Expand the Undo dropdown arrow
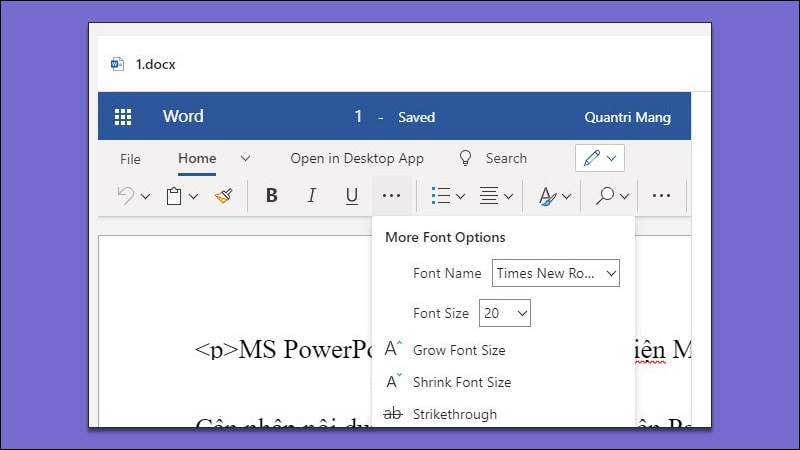Screen dimensions: 800x450 pos(145,196)
